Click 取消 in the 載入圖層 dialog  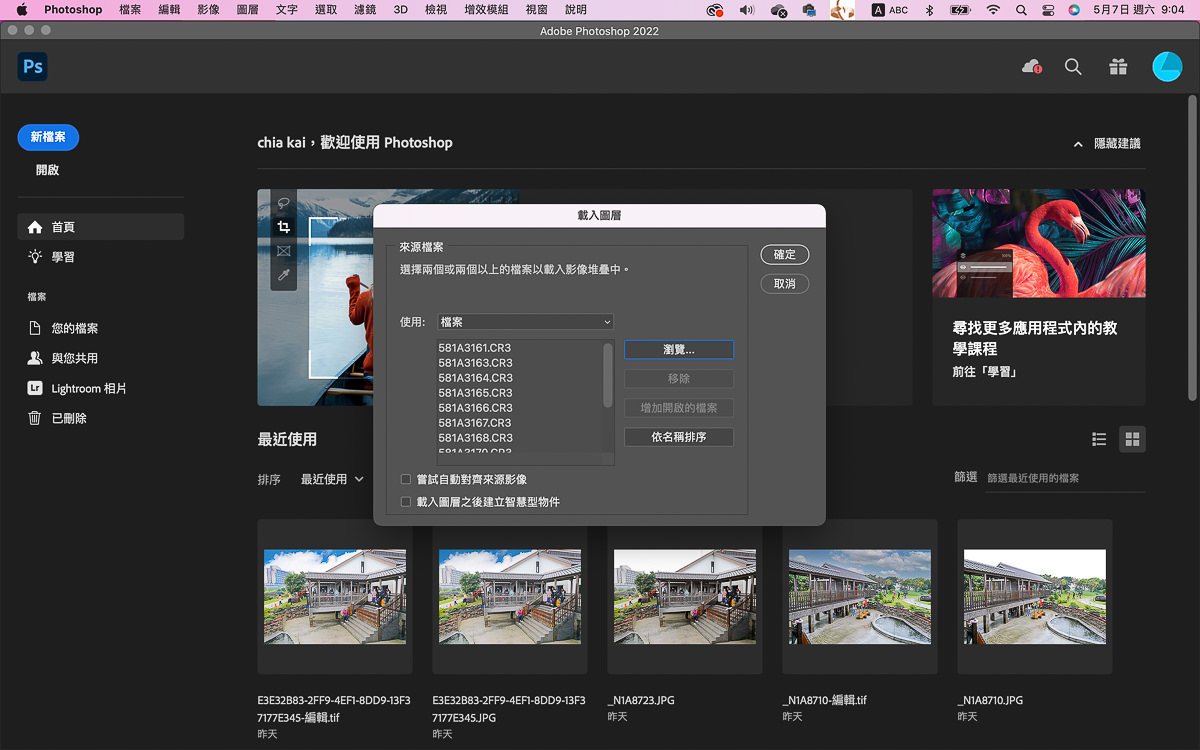(785, 284)
